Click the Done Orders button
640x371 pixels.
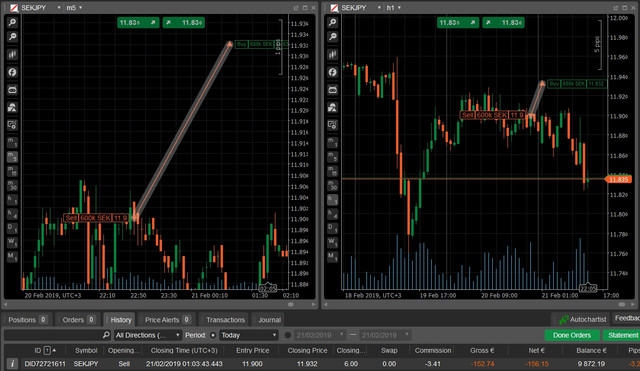(572, 335)
